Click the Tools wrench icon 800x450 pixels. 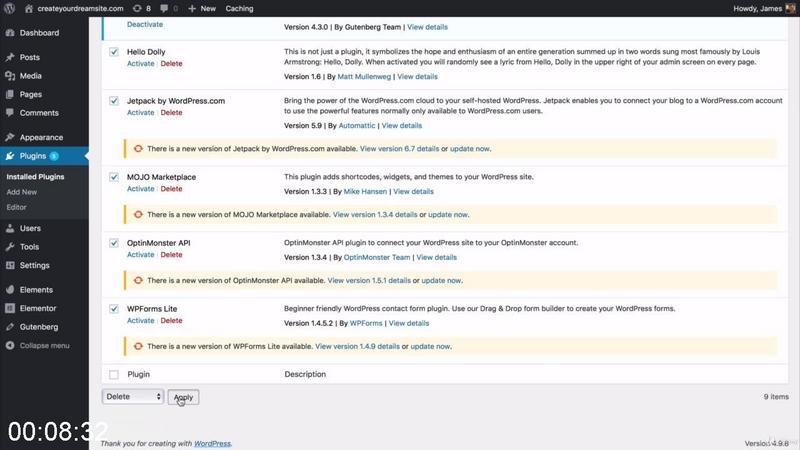click(10, 246)
